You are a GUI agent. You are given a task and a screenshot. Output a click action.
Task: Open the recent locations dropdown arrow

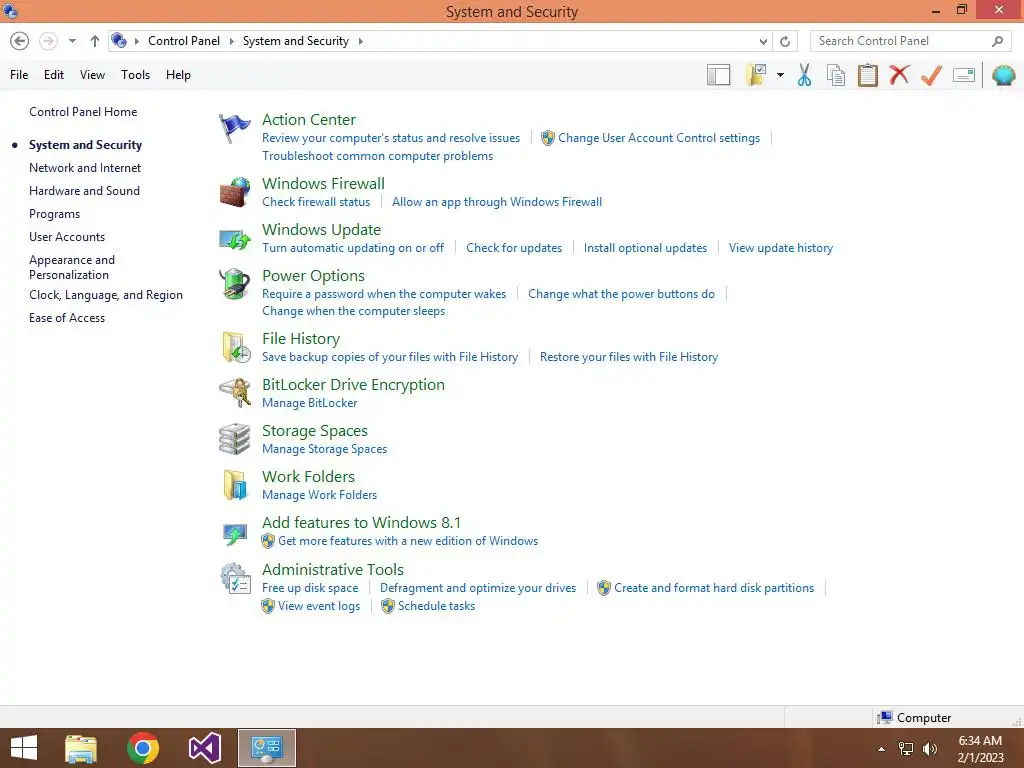[x=72, y=41]
